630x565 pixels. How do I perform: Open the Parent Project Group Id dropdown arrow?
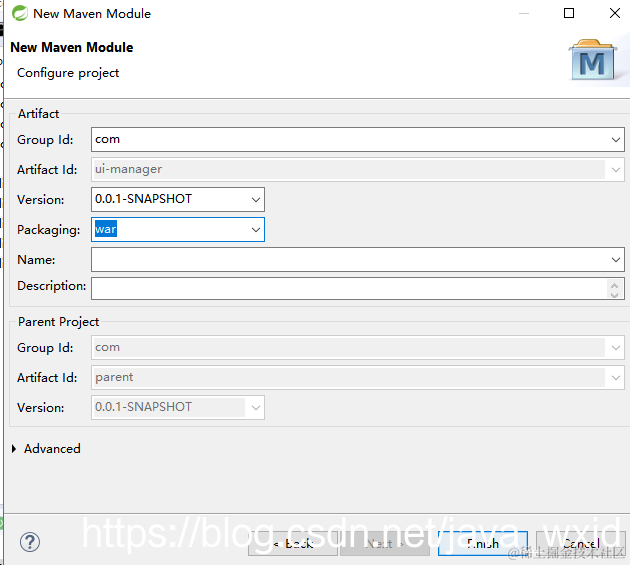tap(616, 347)
